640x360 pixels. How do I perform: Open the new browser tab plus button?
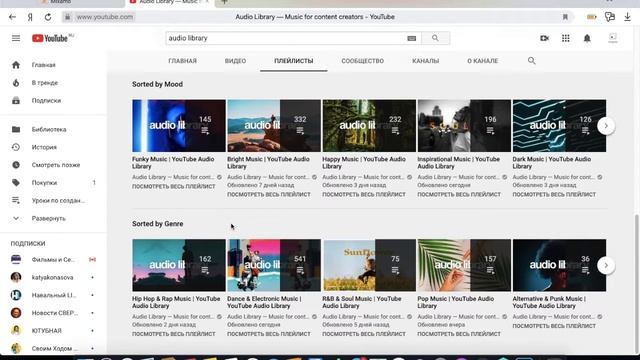coord(224,2)
